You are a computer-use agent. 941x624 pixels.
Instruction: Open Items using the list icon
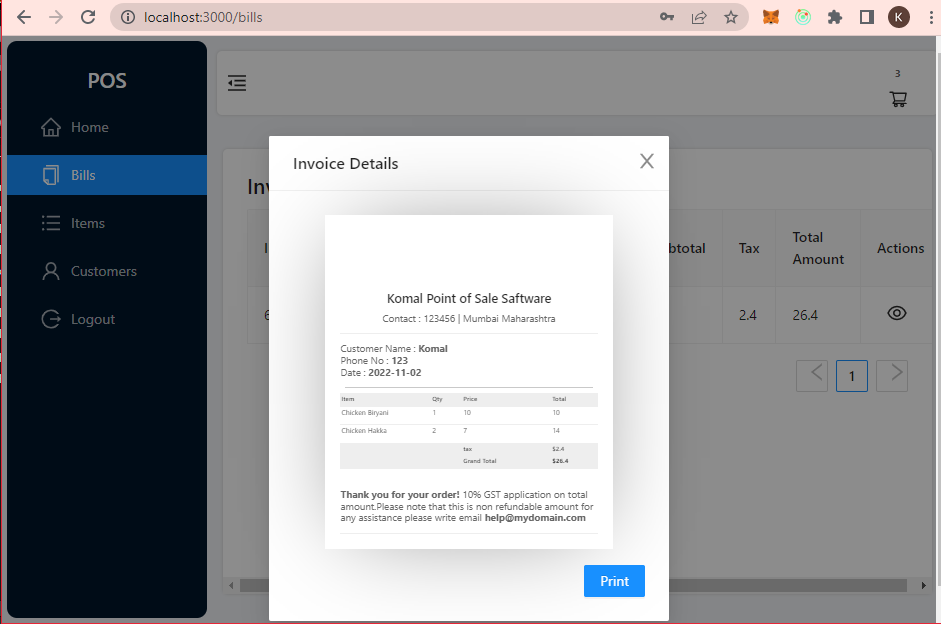[x=50, y=223]
